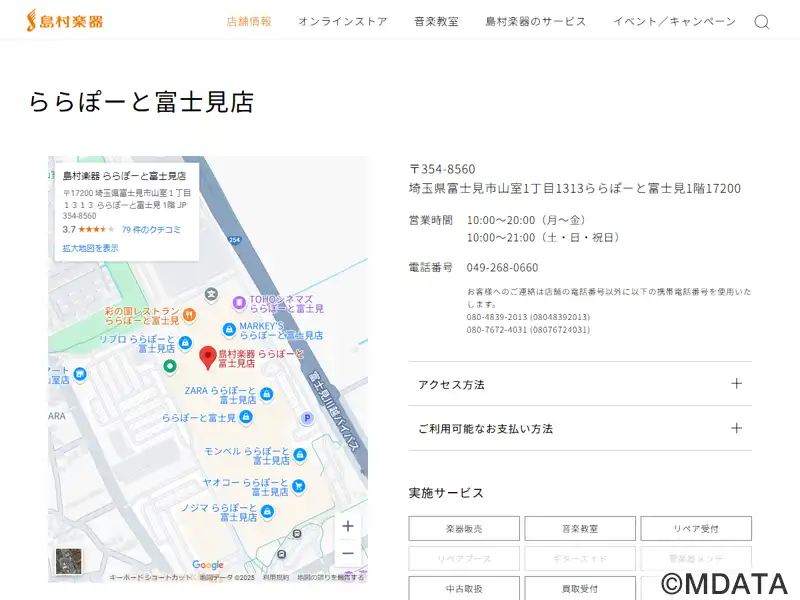Open オンラインストア menu item
The height and width of the screenshot is (600, 800).
343,22
